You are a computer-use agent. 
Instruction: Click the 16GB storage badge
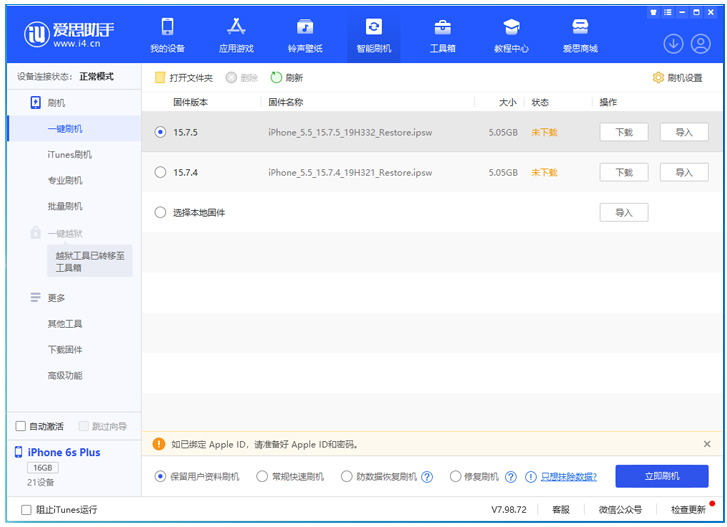[x=43, y=468]
